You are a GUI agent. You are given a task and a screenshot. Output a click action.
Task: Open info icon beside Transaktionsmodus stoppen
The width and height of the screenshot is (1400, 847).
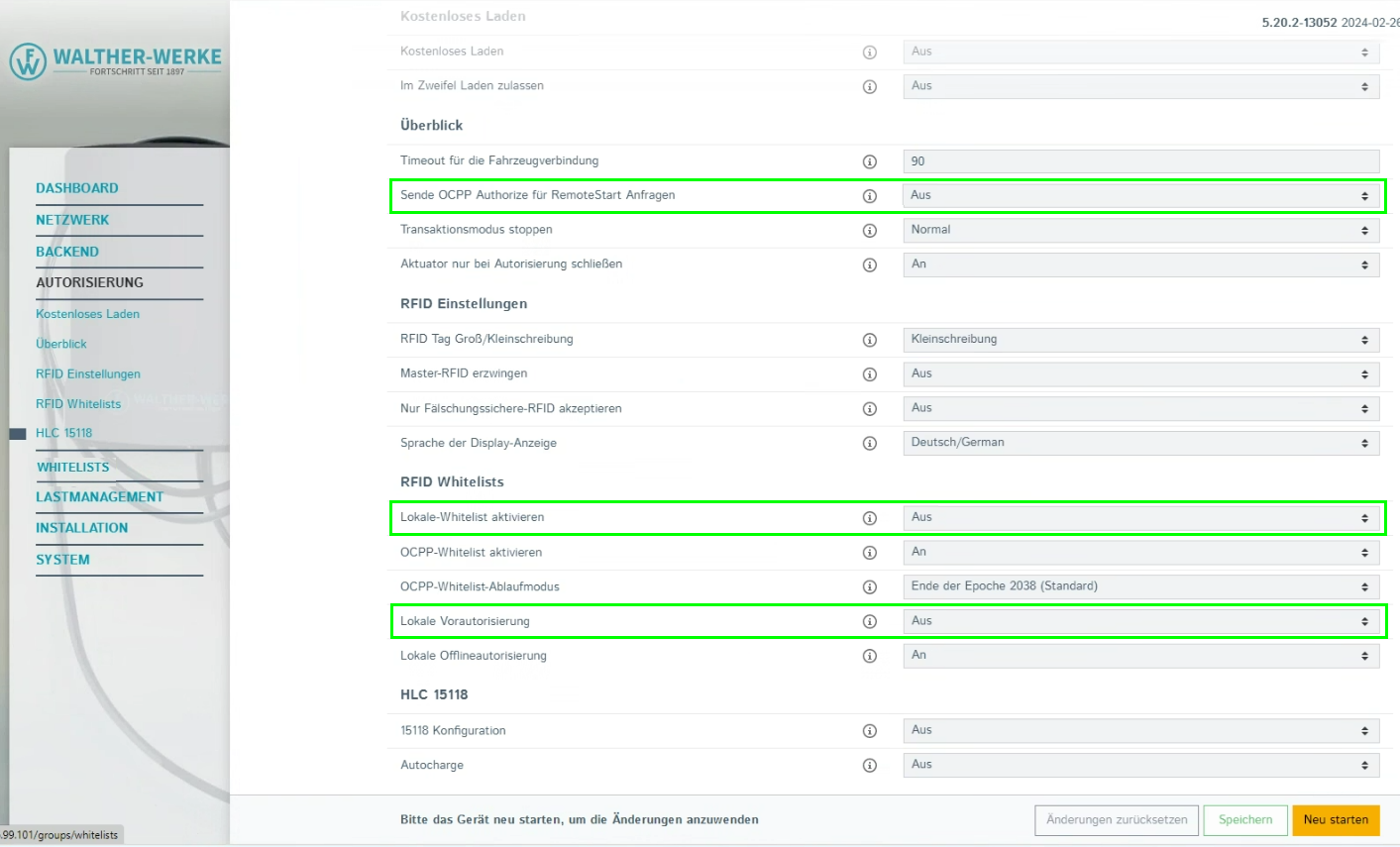click(869, 231)
